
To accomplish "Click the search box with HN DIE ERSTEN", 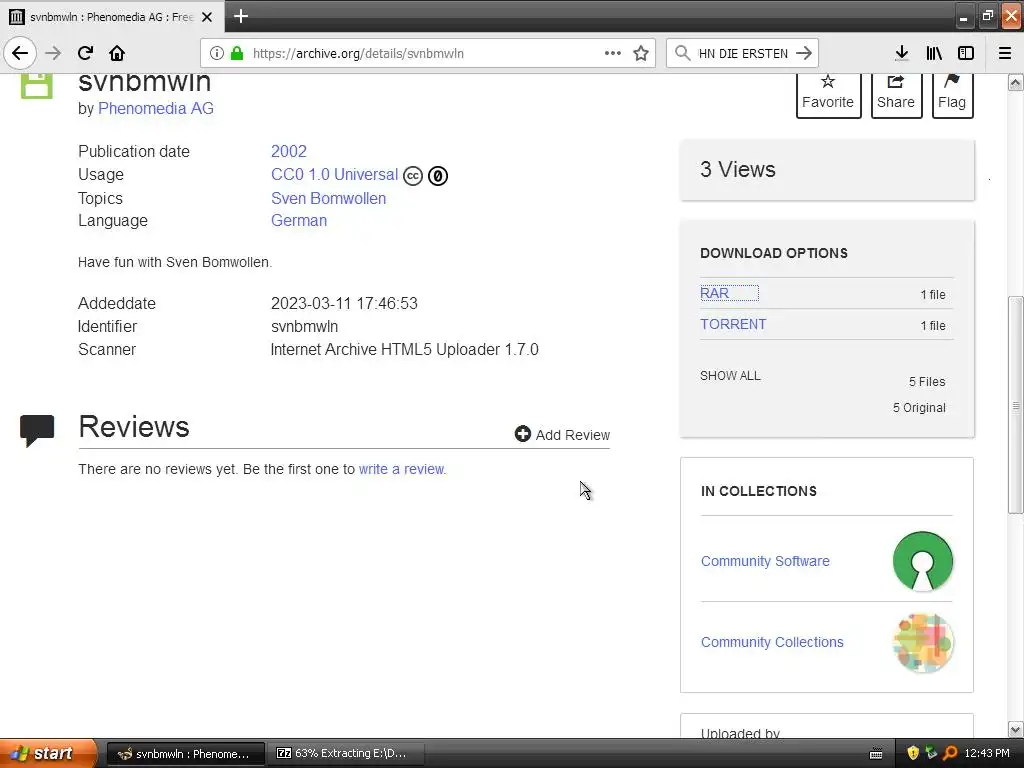I will pyautogui.click(x=743, y=53).
